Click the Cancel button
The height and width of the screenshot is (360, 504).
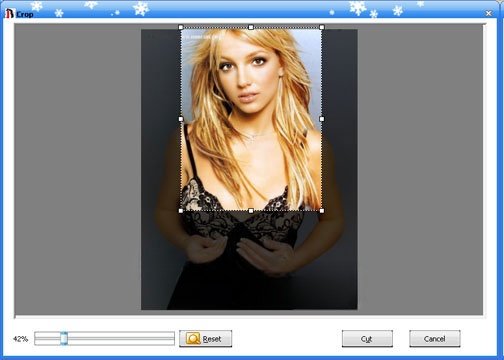click(x=435, y=339)
